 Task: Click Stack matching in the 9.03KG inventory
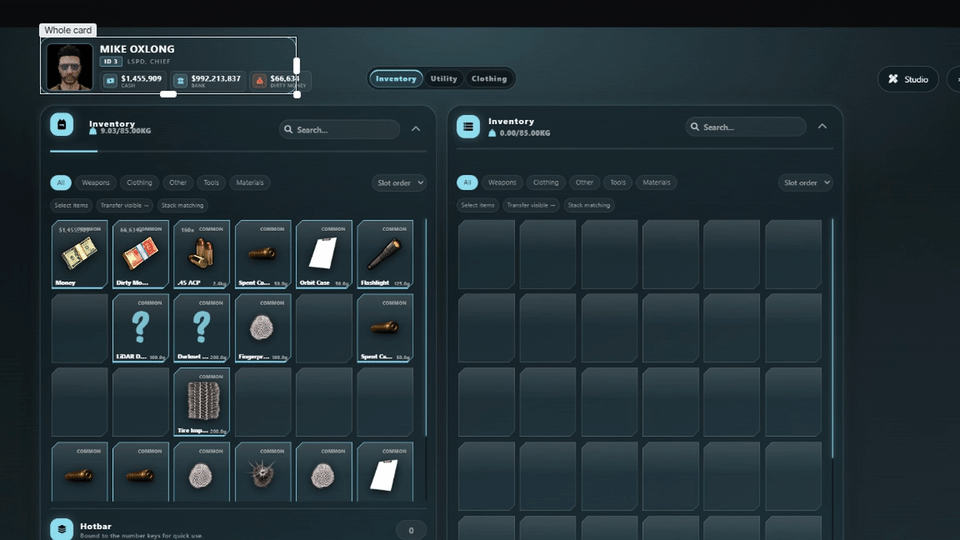(182, 206)
